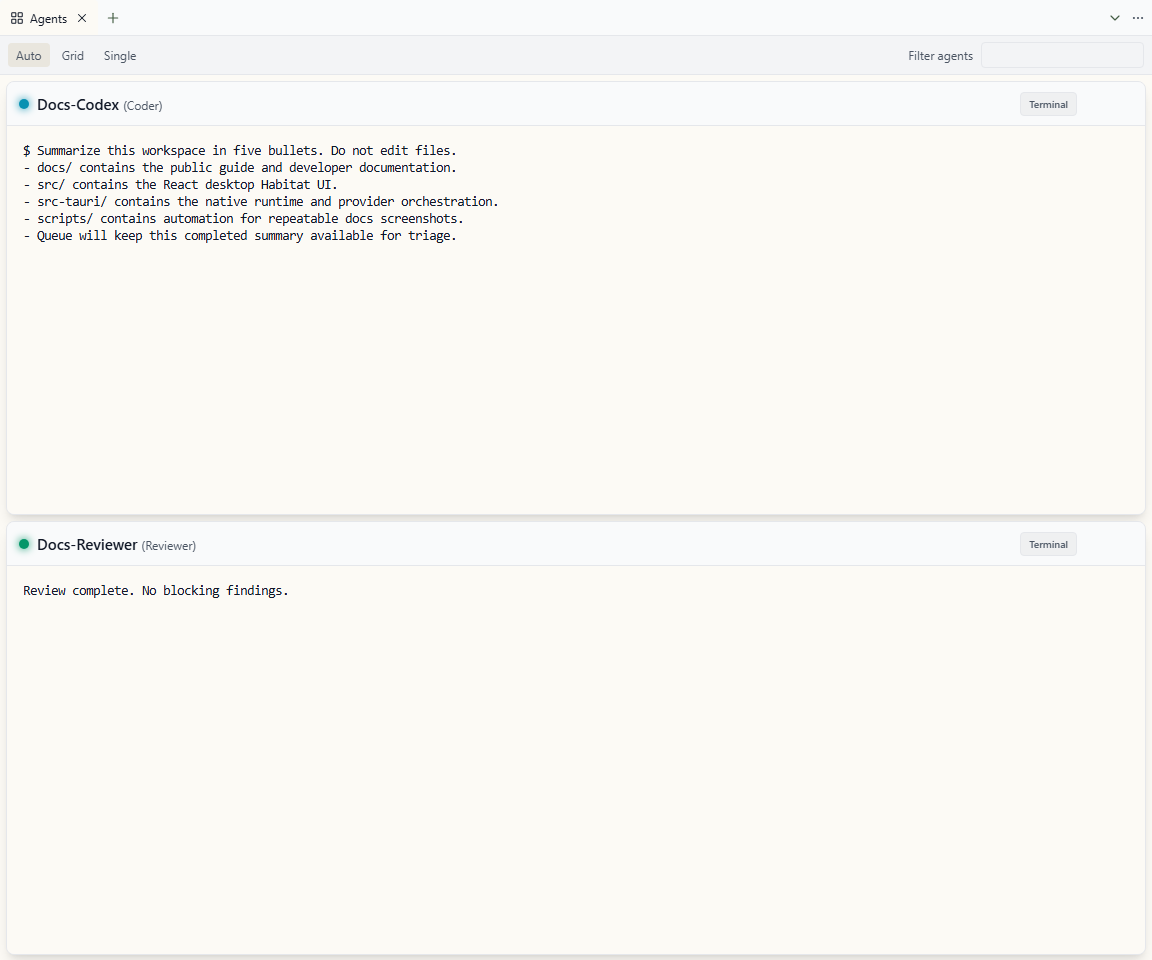The image size is (1152, 960).
Task: Select the Docs-Codex agent title
Action: (78, 105)
